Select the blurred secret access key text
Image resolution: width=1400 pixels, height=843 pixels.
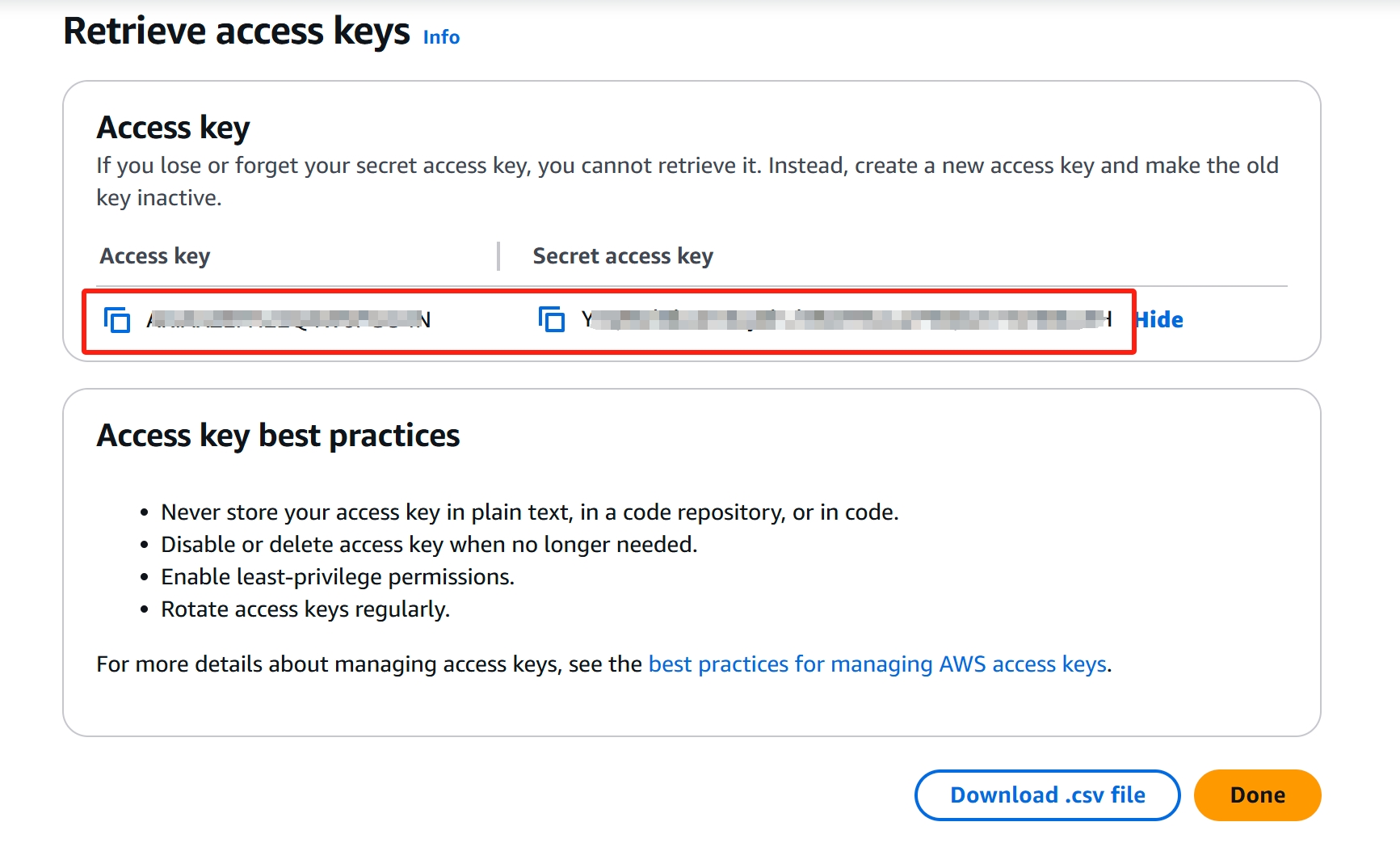pyautogui.click(x=847, y=320)
